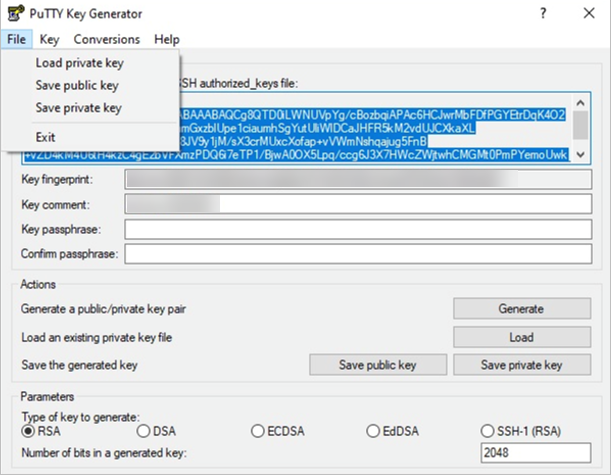Click the 'Generate a public/private key pair' label
The width and height of the screenshot is (611, 475).
[103, 309]
